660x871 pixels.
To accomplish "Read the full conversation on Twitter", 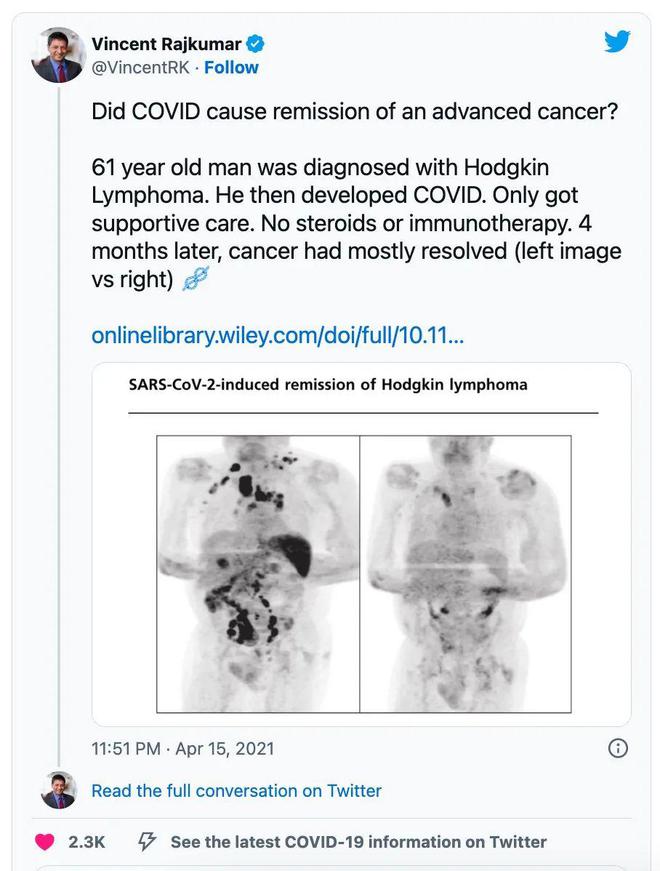I will pos(236,790).
